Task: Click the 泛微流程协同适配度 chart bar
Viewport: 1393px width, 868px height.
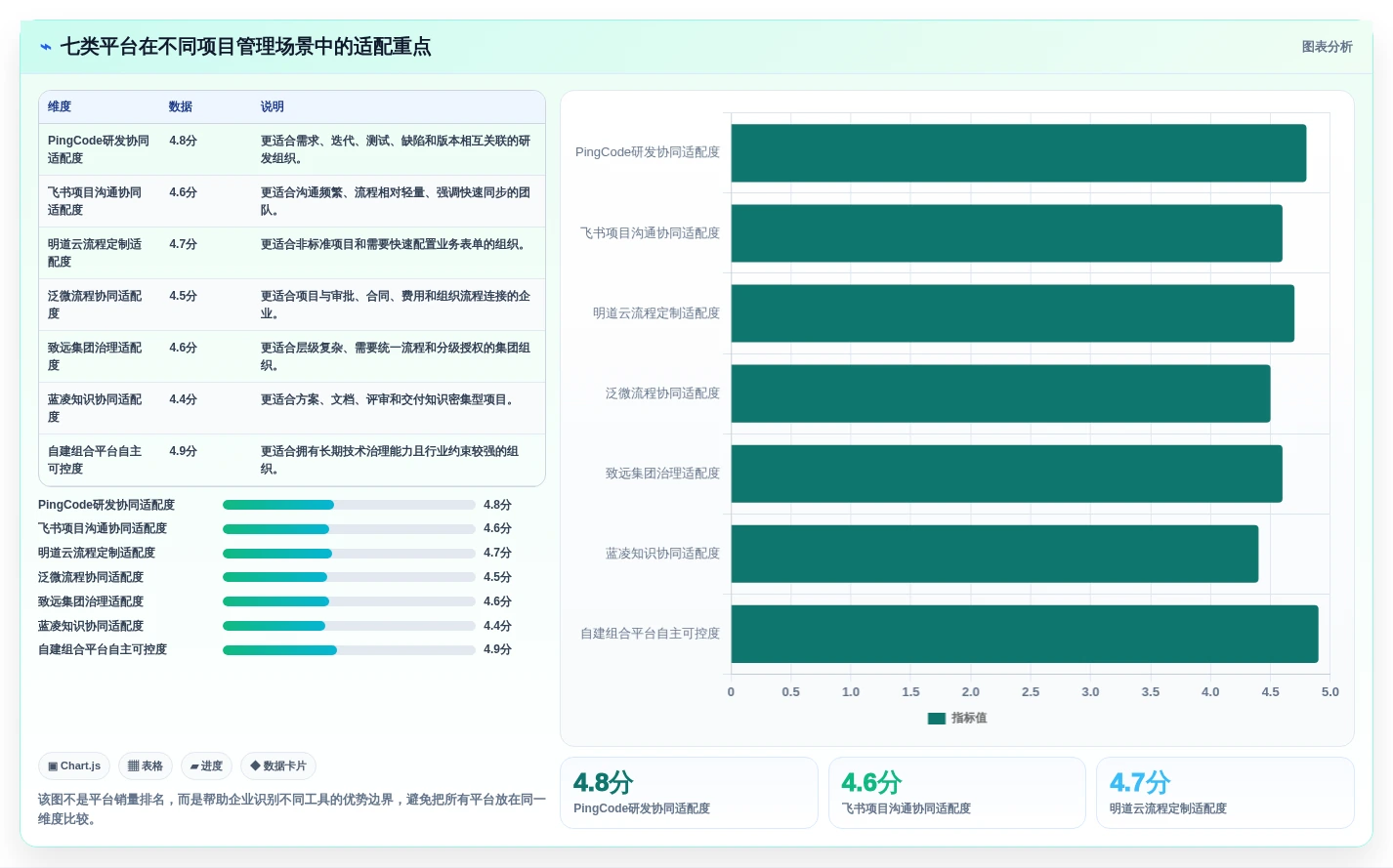Action: 1000,393
